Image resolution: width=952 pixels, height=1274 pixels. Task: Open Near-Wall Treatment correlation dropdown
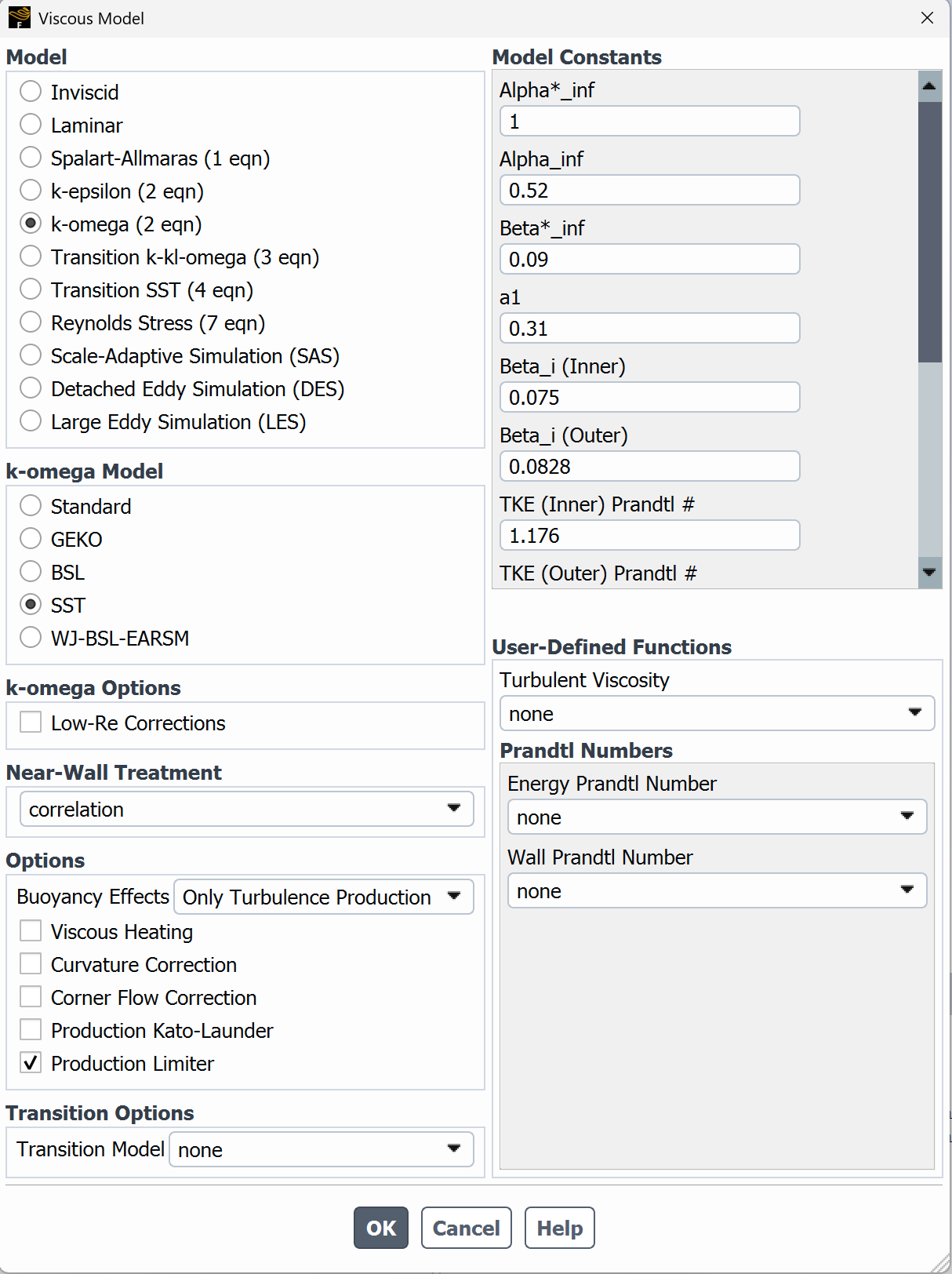click(246, 809)
